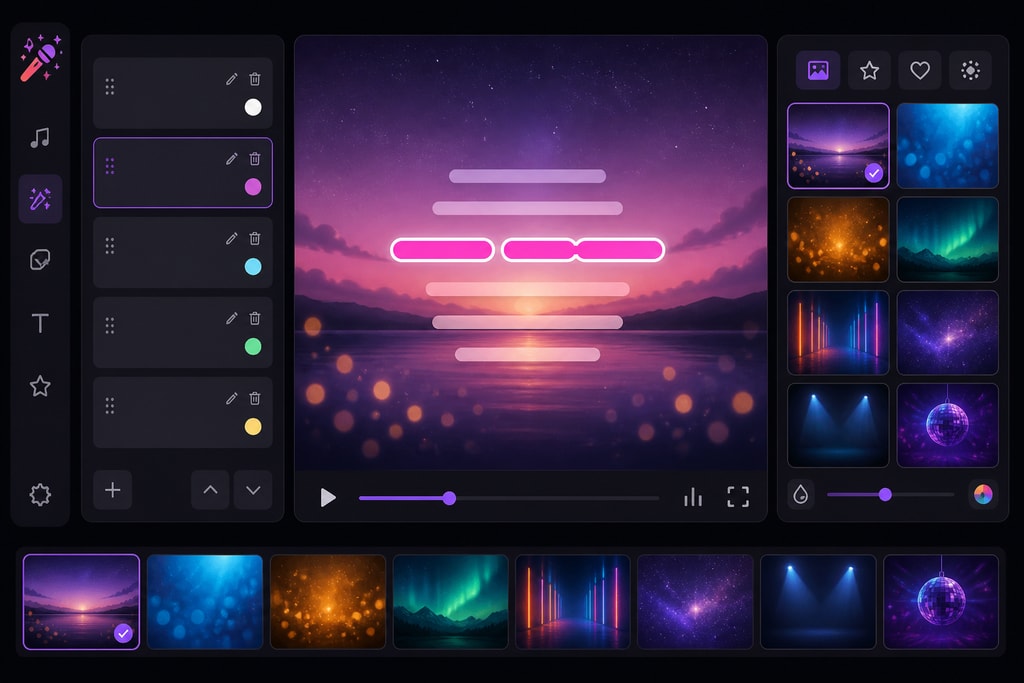
Task: Select the magic wand effects tool
Action: pos(40,199)
